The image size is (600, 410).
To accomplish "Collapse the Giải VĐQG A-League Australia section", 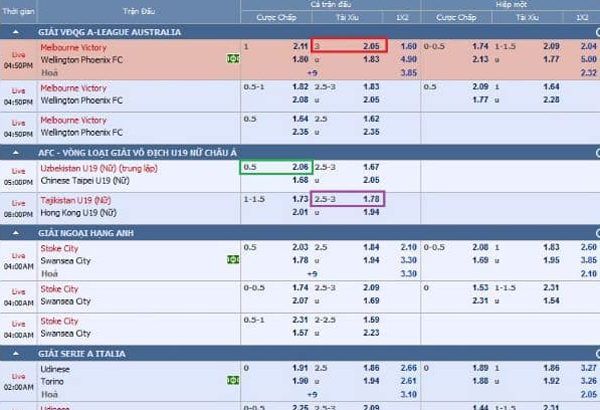I will 16,32.
